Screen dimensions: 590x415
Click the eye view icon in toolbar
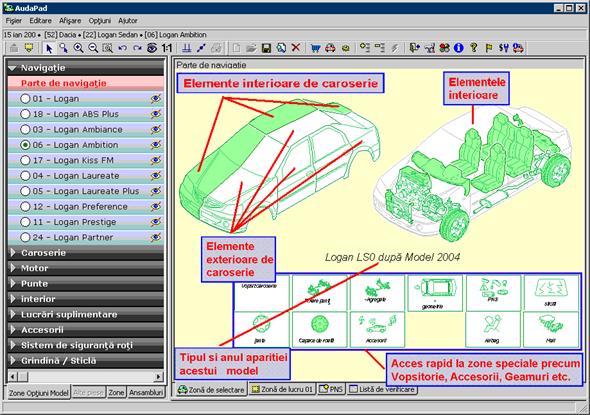coord(152,48)
